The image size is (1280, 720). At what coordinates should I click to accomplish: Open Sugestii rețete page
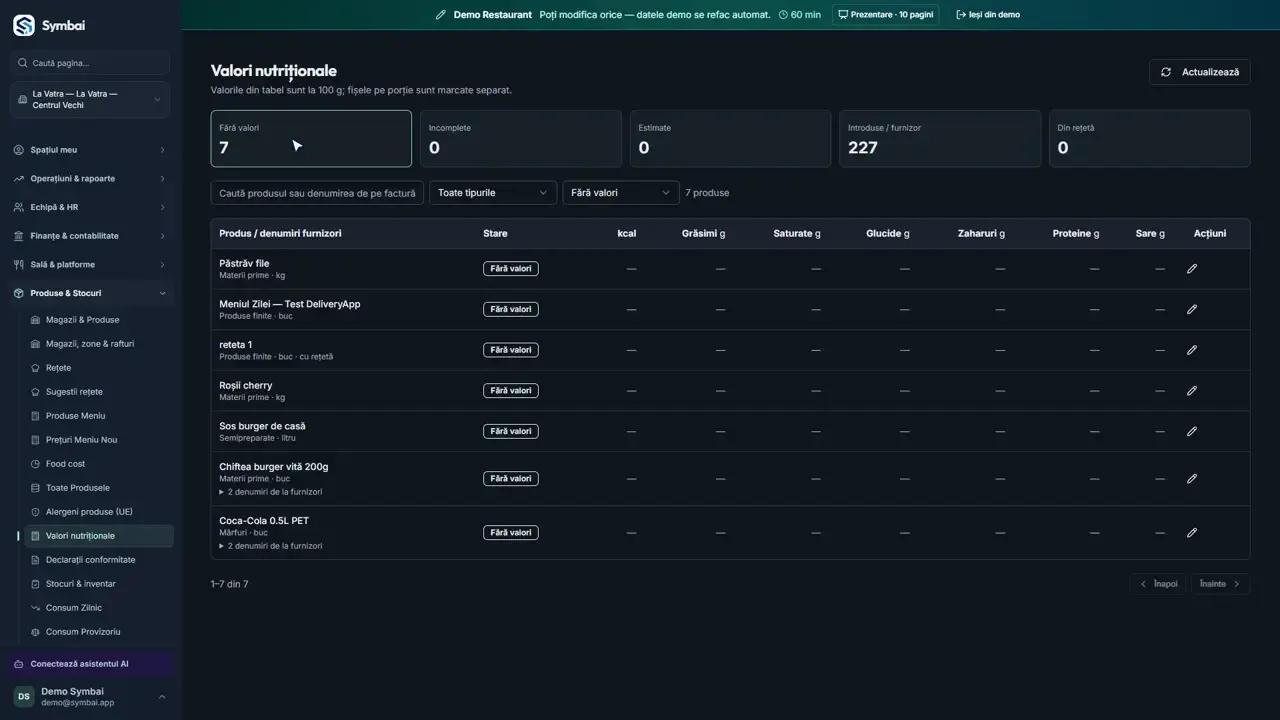coord(97,392)
